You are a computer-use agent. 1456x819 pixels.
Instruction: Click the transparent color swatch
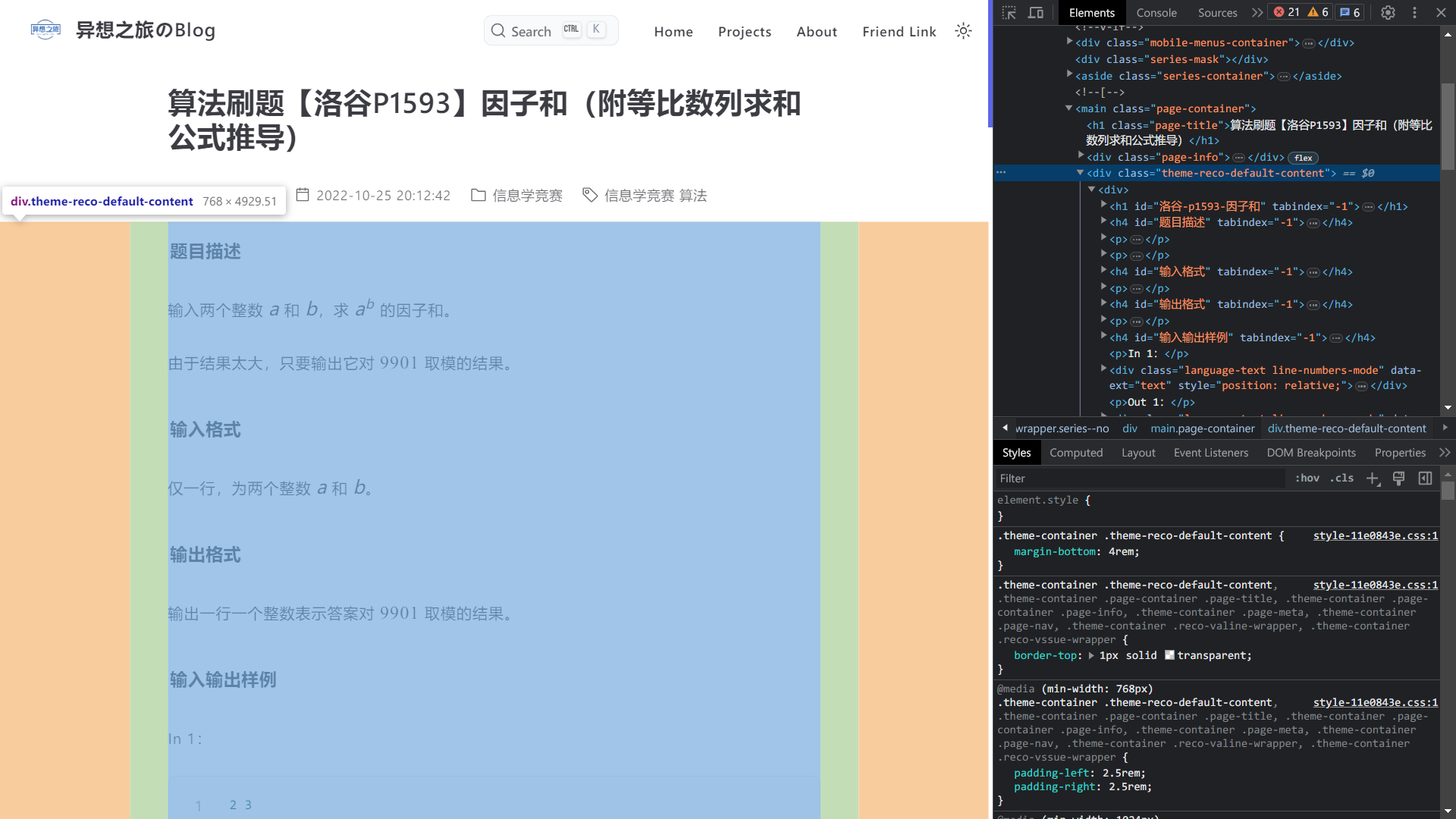1169,655
